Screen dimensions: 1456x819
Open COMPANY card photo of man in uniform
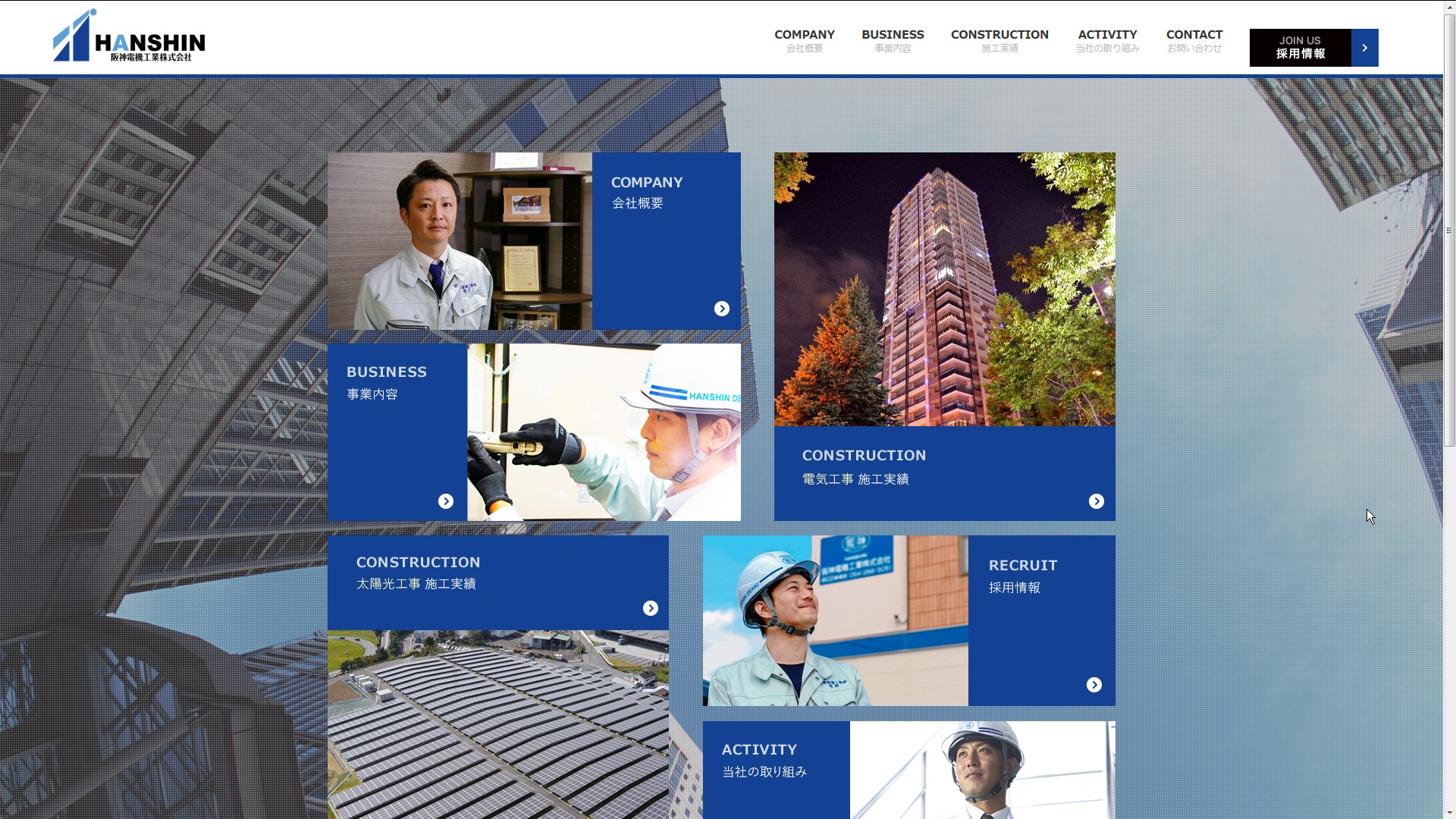tap(460, 241)
